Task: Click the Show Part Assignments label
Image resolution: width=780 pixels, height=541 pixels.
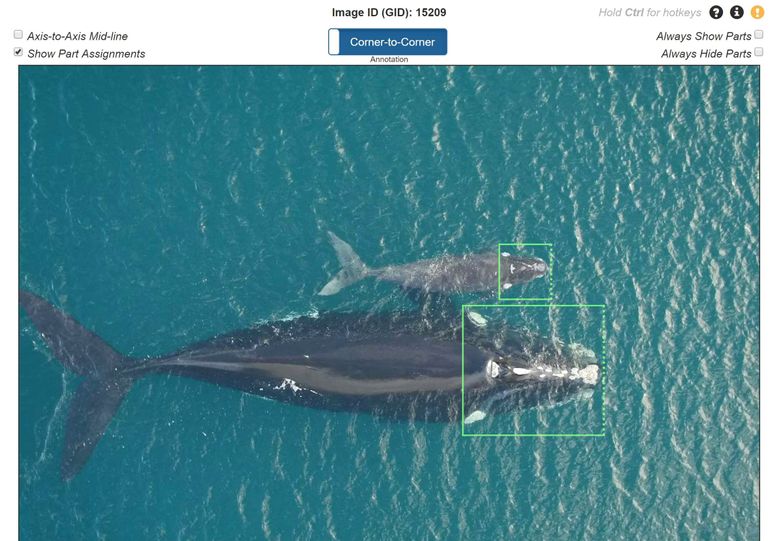Action: (x=87, y=54)
